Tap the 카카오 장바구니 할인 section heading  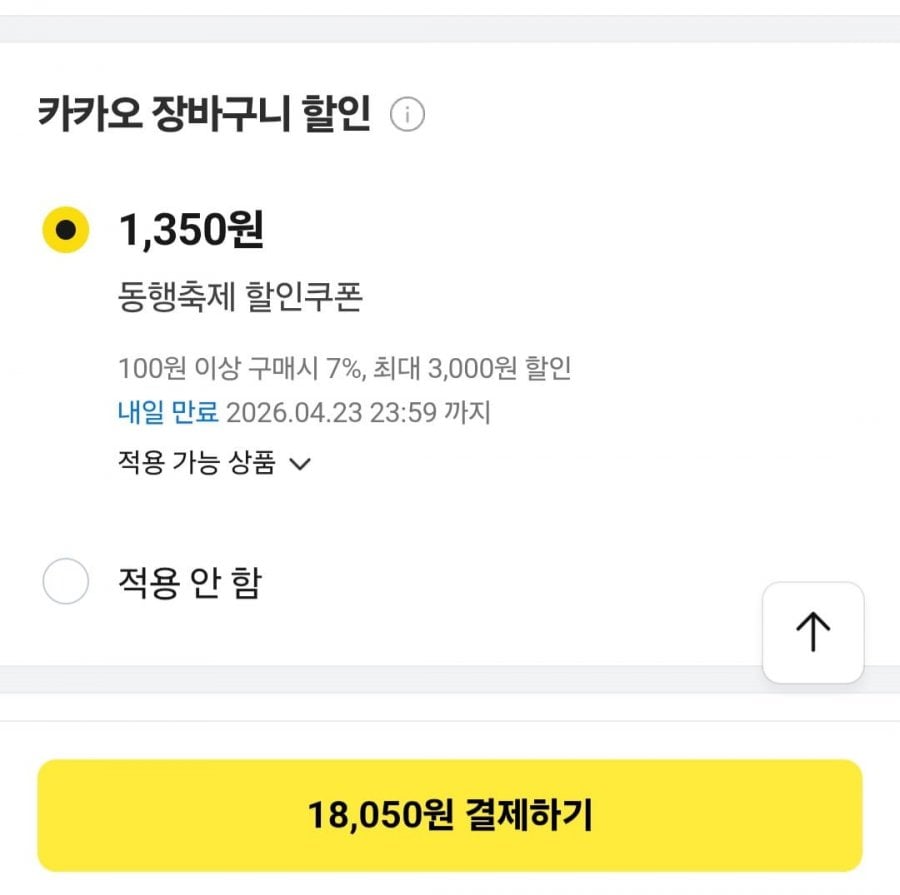click(x=204, y=116)
